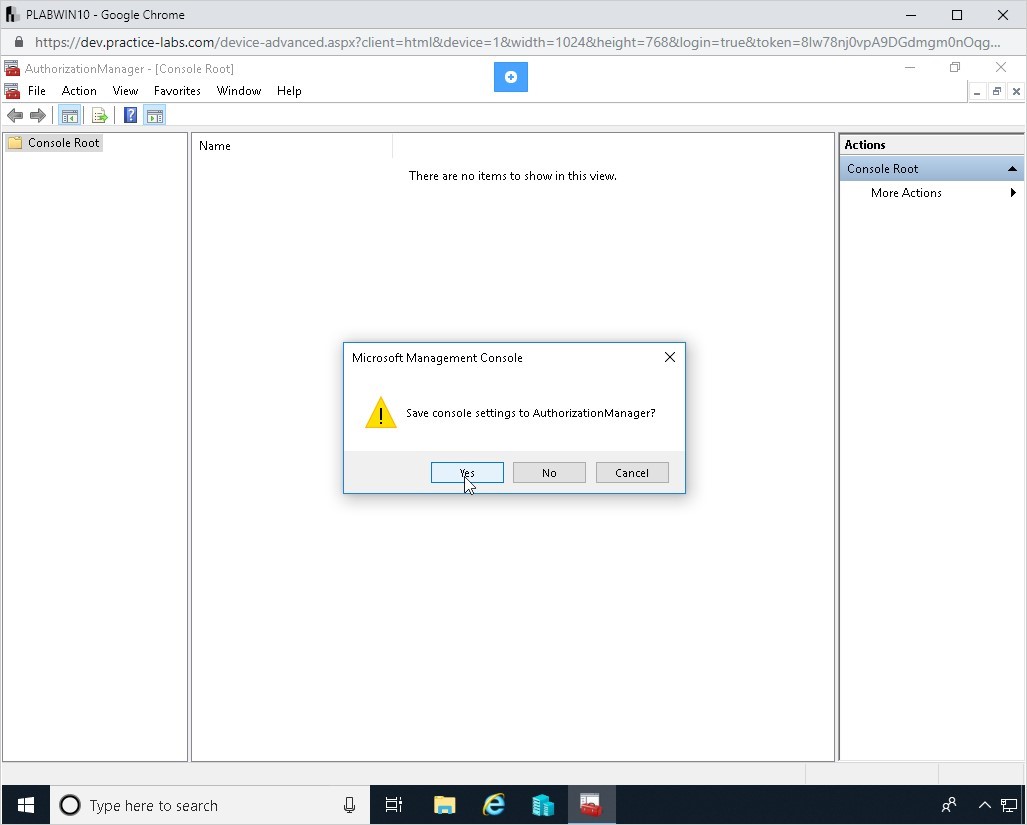Screen dimensions: 1027x825
Task: Click the MMC toolbox icon beside File menu
Action: (12, 91)
